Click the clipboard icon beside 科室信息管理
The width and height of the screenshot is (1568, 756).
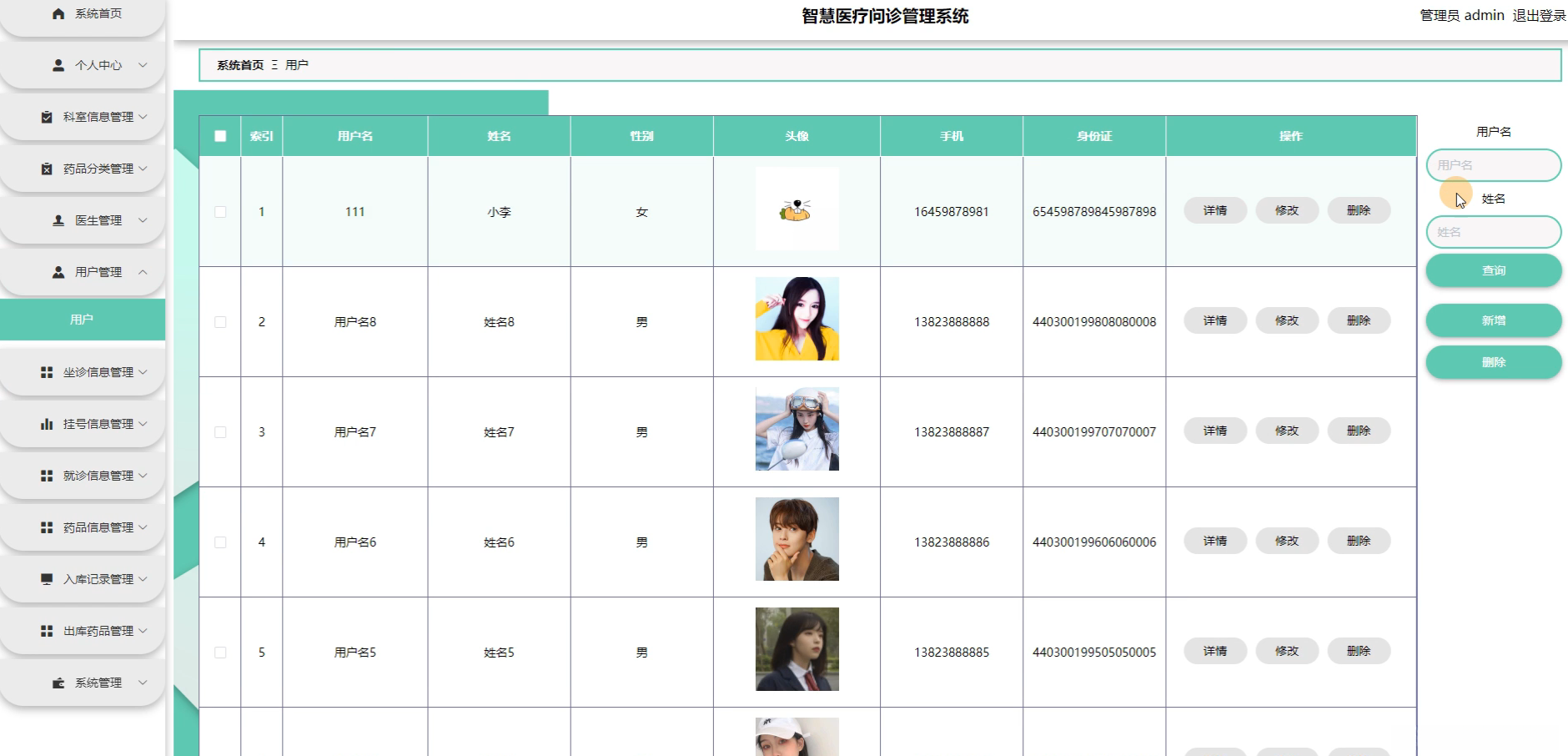47,117
